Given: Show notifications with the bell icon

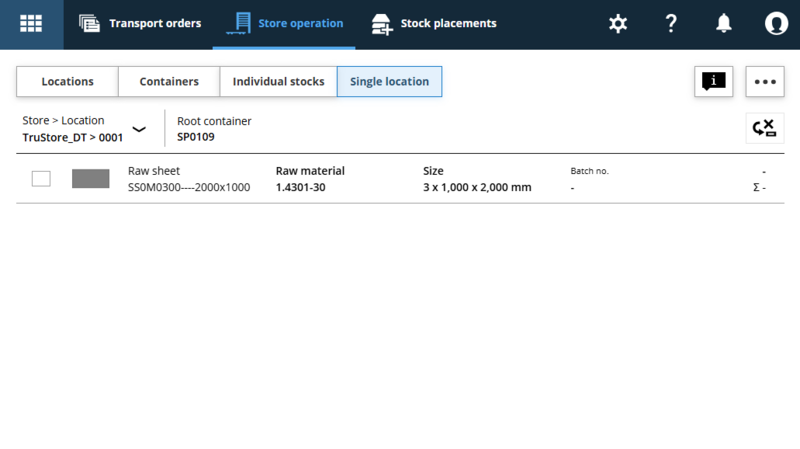Looking at the screenshot, I should point(723,23).
